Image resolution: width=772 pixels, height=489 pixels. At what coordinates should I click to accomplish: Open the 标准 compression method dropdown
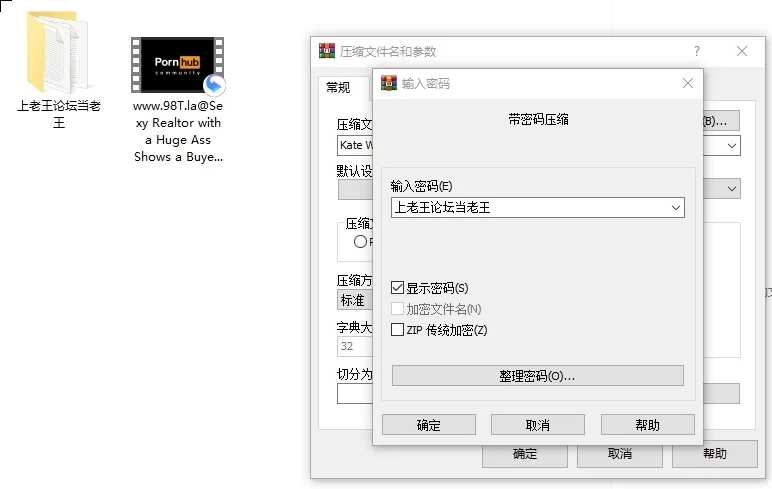tap(355, 300)
